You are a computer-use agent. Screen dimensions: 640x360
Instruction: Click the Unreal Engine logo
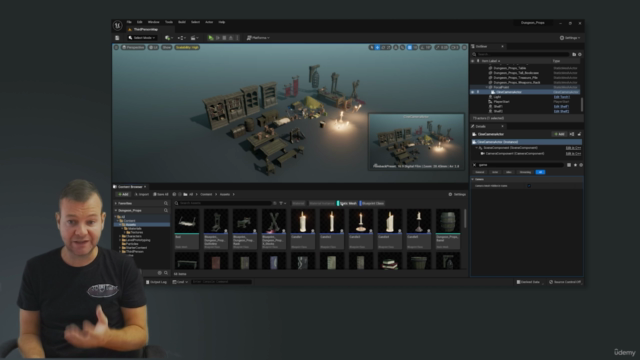click(118, 25)
